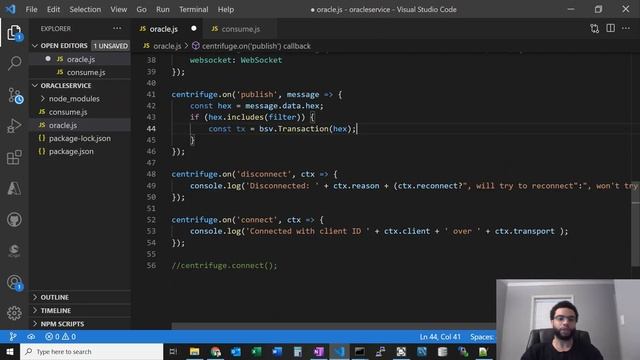
Task: Click the Ln 44, Col 41 status indicator
Action: tap(440, 337)
